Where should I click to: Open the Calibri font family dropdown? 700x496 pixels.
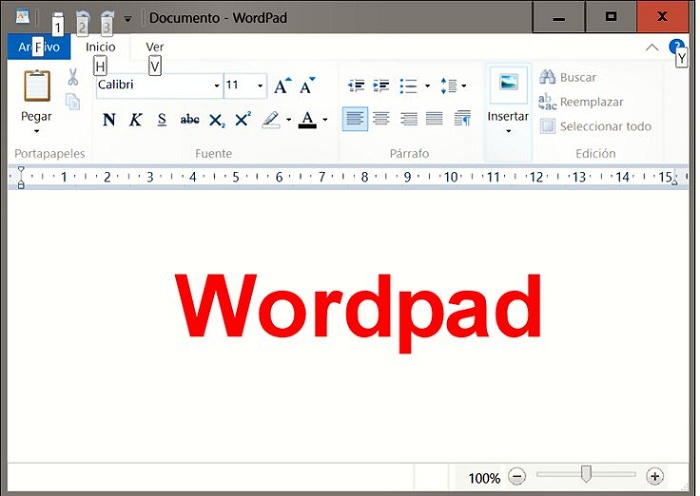(216, 86)
